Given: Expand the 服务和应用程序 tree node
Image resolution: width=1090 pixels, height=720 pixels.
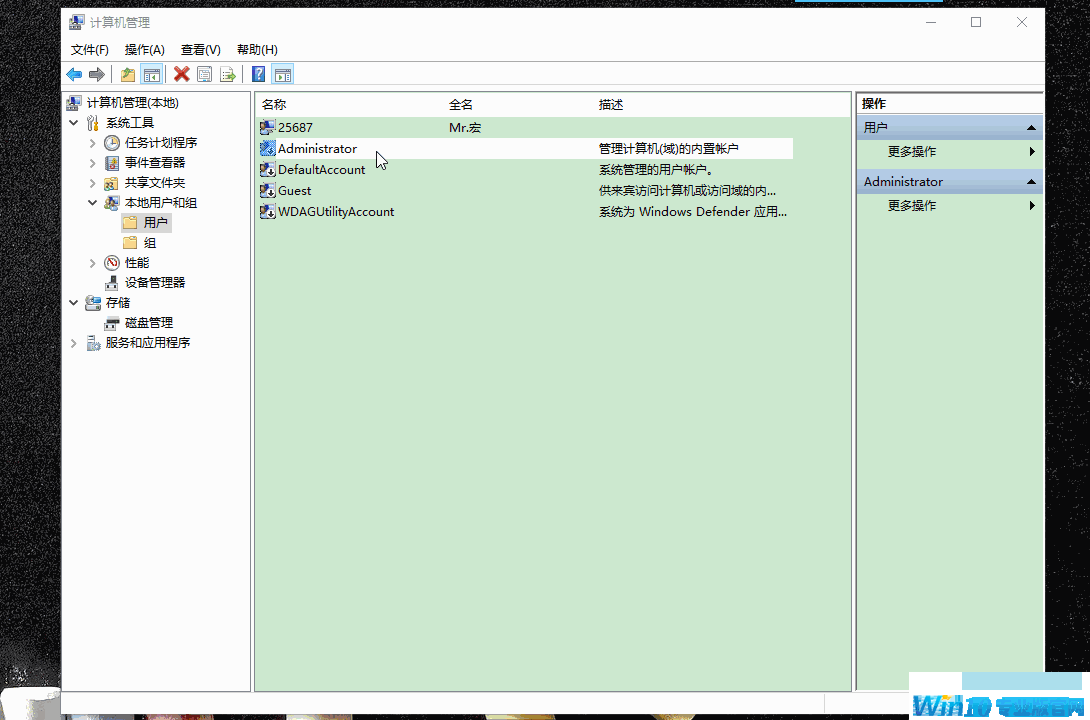Looking at the screenshot, I should (x=74, y=343).
